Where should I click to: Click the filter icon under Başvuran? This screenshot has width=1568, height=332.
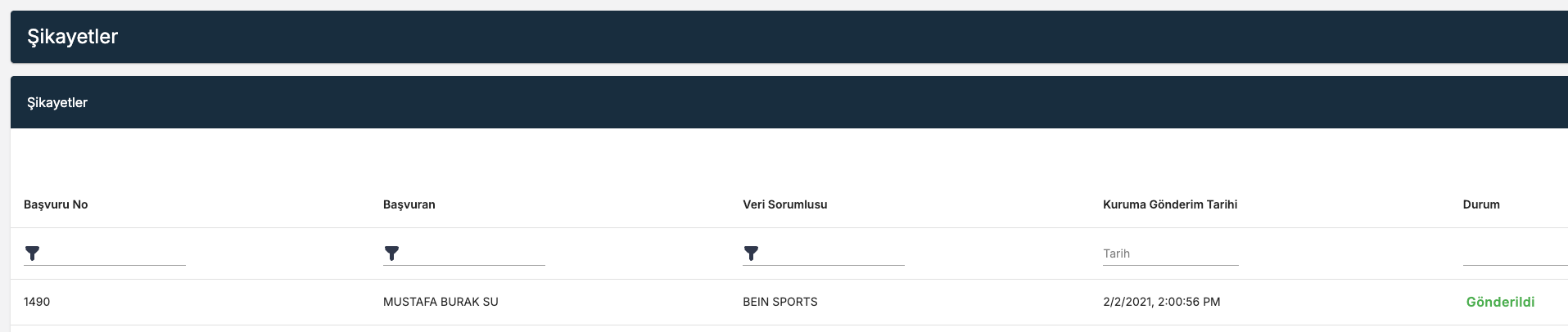click(391, 253)
